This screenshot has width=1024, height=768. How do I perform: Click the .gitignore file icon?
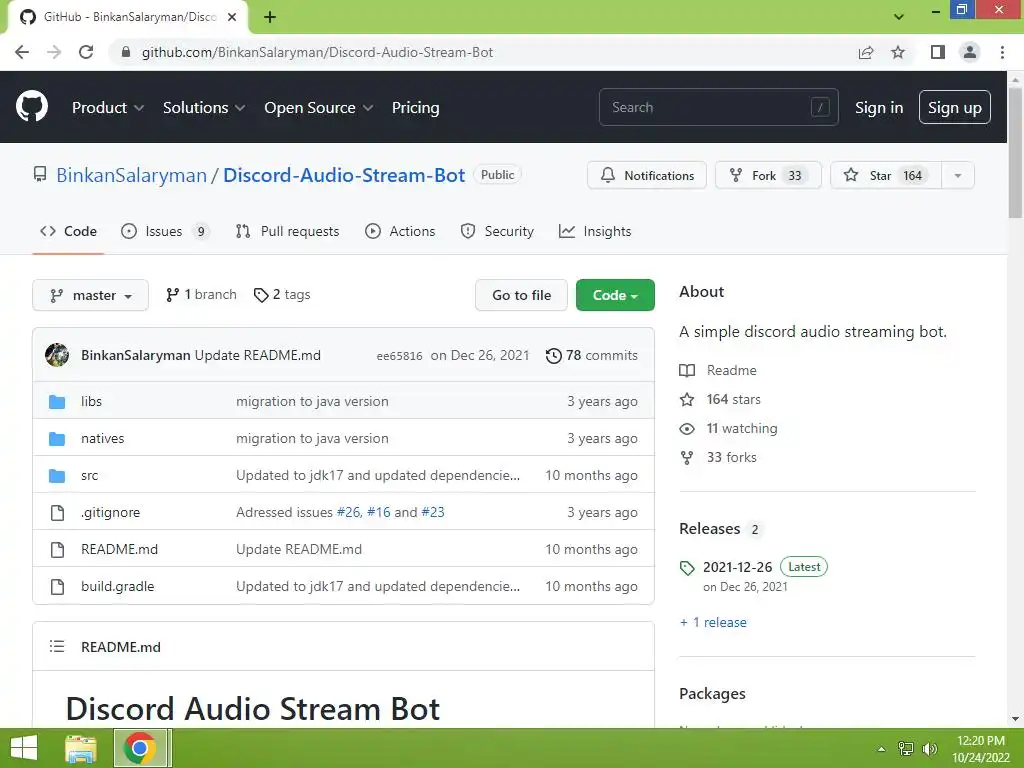(57, 513)
